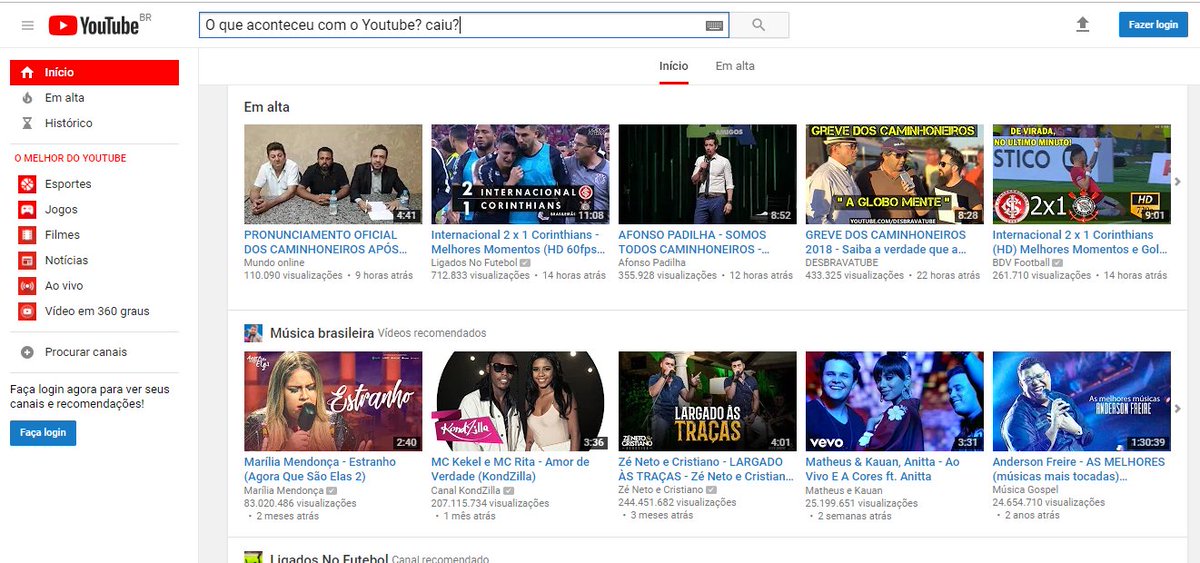The height and width of the screenshot is (563, 1200).
Task: Open BDV Football 2x1 video thumbnail
Action: tap(1081, 174)
